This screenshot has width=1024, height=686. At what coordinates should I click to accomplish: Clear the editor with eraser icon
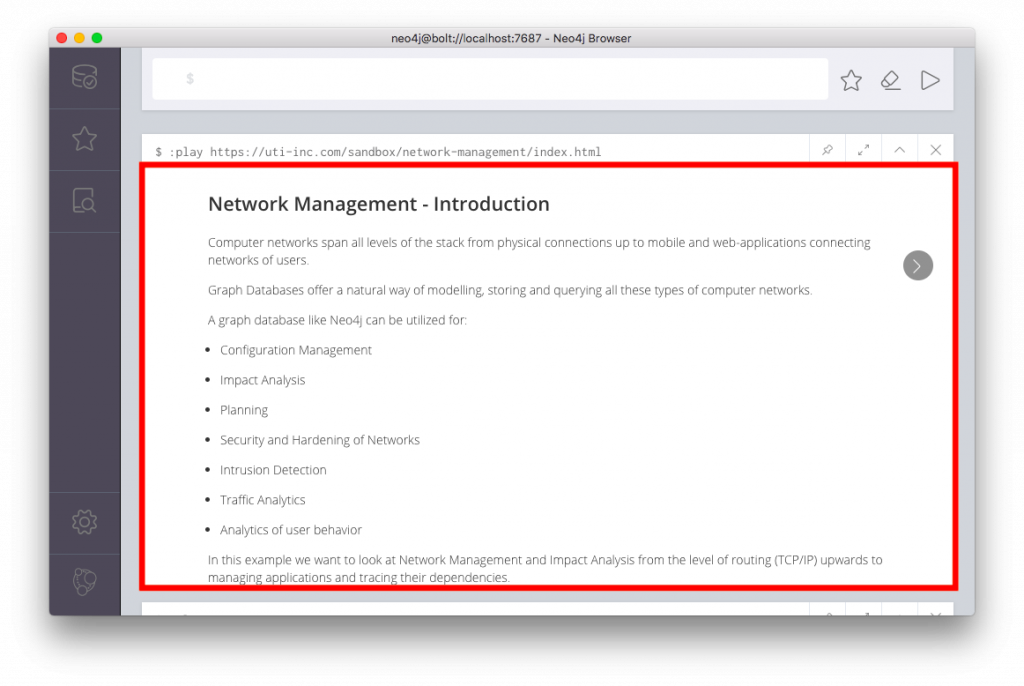890,80
